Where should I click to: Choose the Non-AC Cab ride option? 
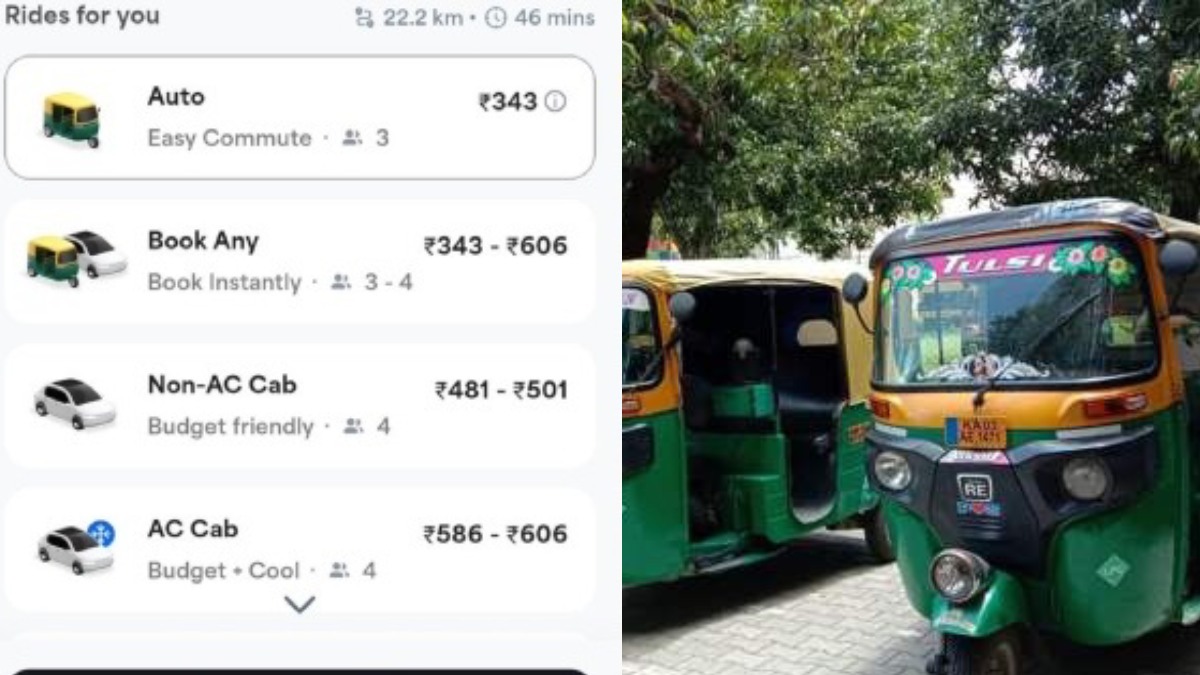299,405
